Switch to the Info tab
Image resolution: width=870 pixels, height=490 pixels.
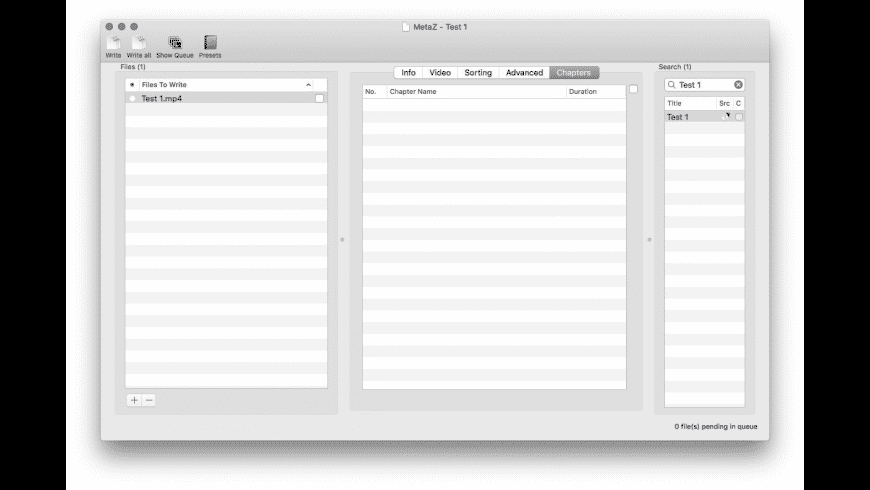click(x=408, y=73)
